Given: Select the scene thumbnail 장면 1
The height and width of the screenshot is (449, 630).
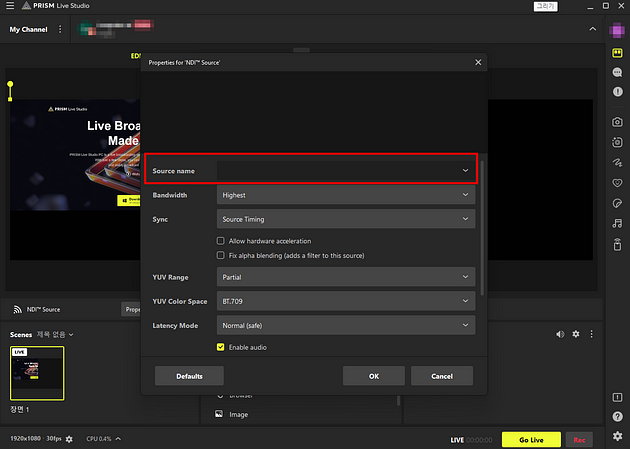Looking at the screenshot, I should (37, 373).
